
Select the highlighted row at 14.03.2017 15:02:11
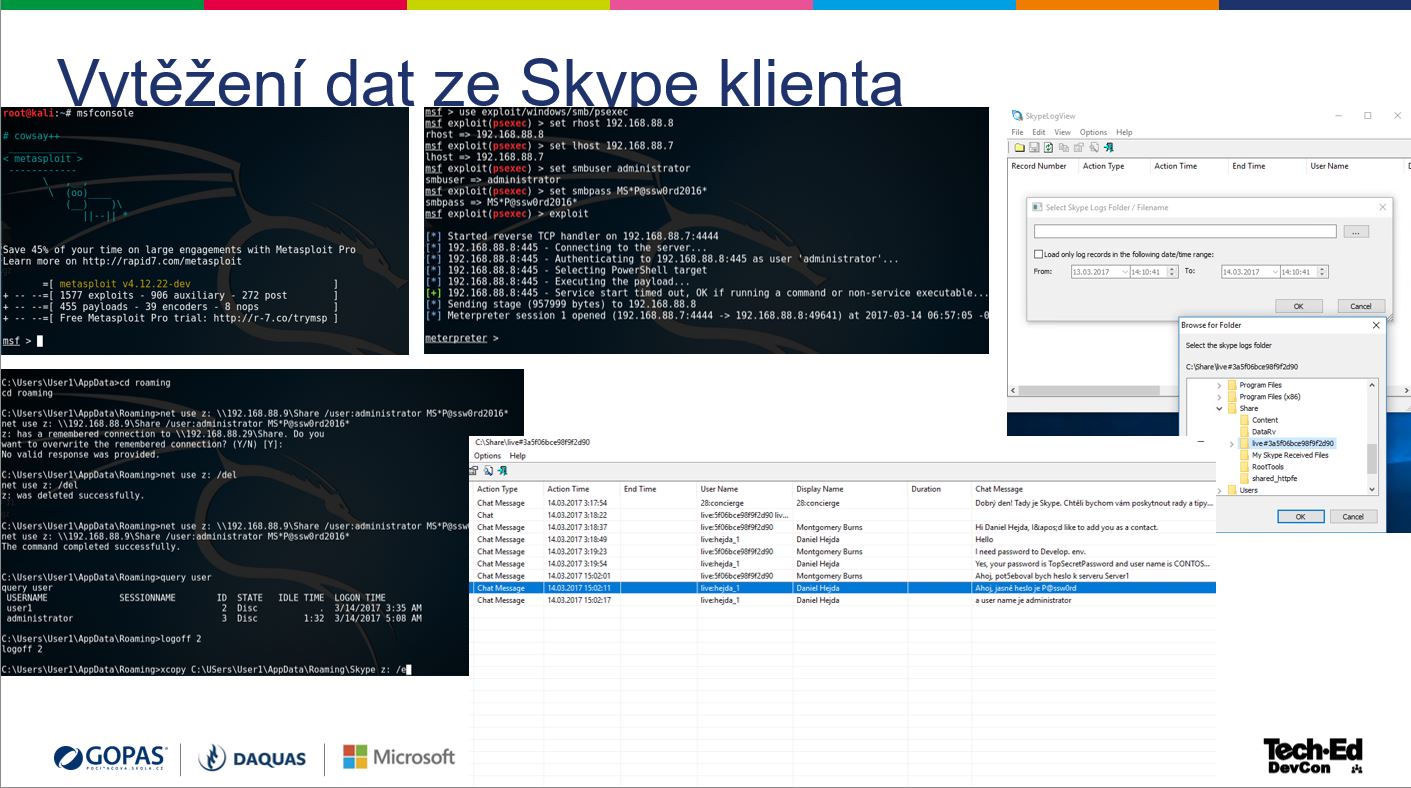pos(844,588)
